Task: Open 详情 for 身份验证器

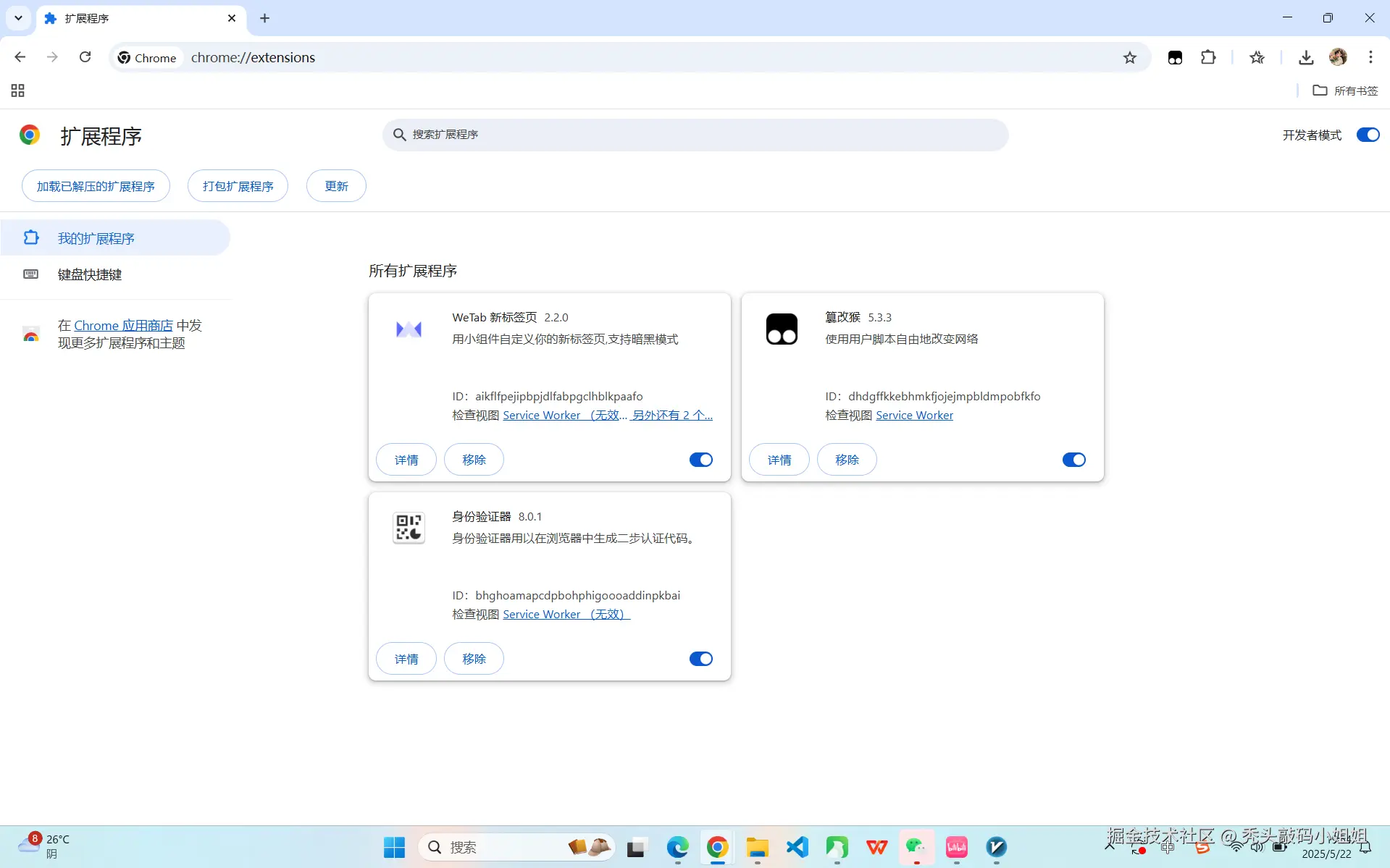Action: pyautogui.click(x=406, y=659)
